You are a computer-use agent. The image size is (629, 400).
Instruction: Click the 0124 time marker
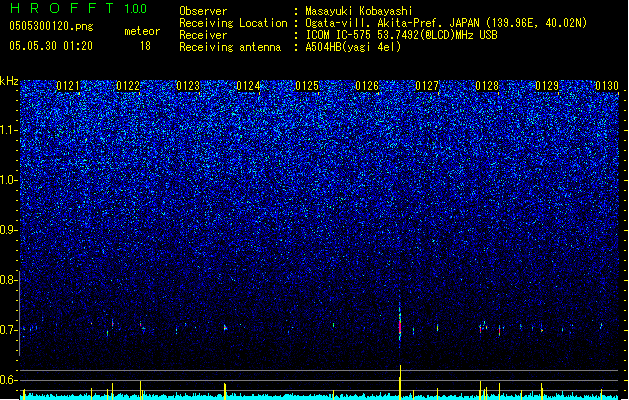pyautogui.click(x=248, y=86)
